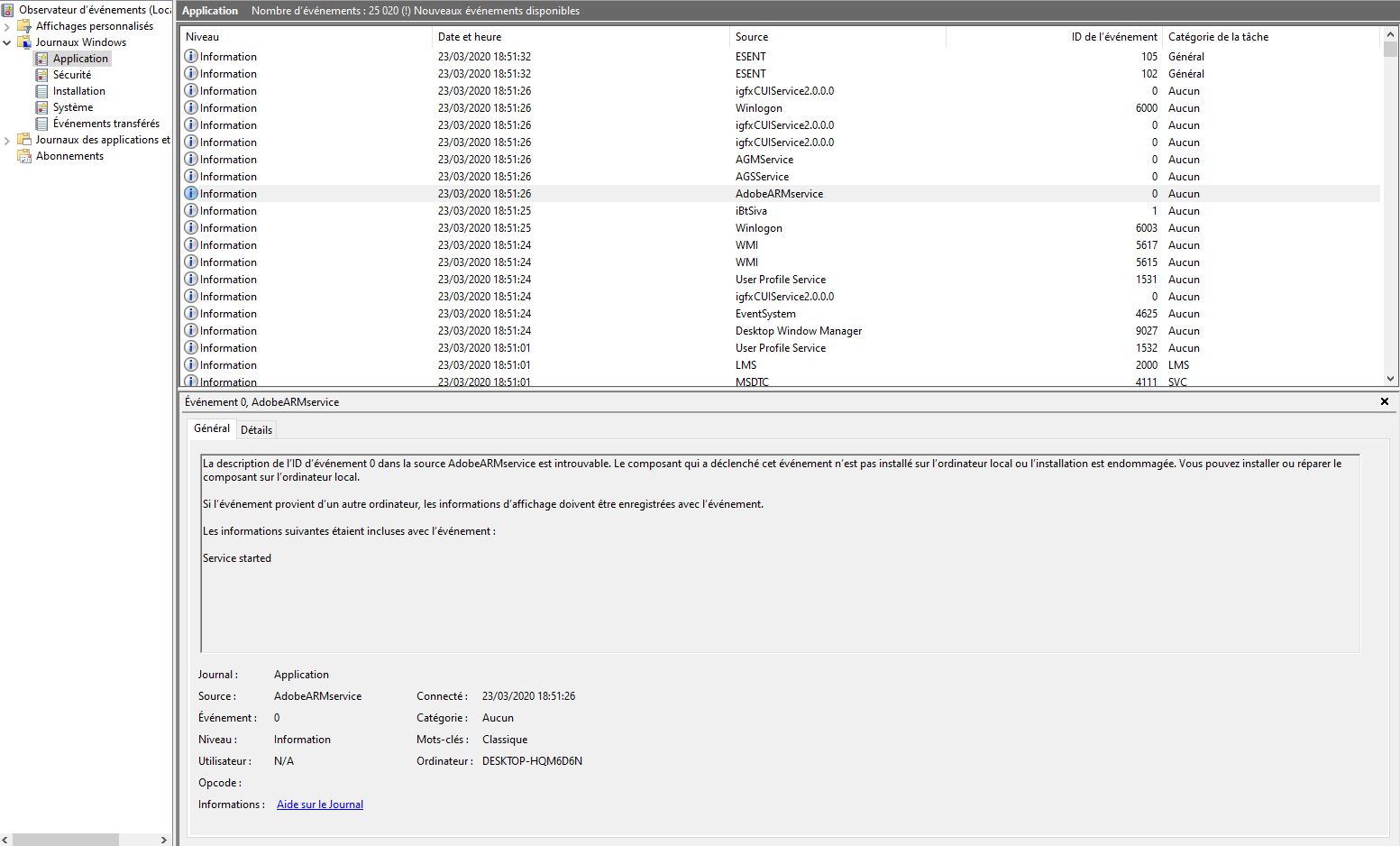Click the Application log icon in tree
The width and height of the screenshot is (1400, 846).
coord(41,59)
